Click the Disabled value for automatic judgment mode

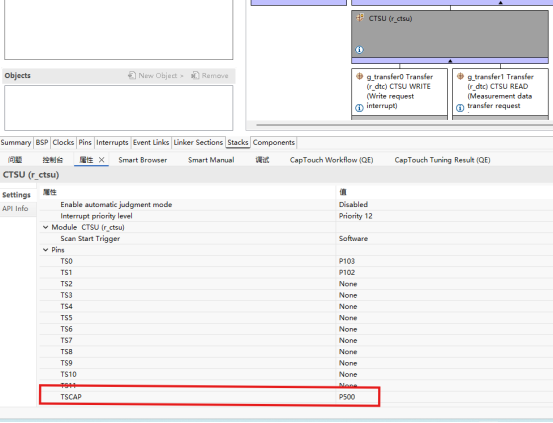click(353, 205)
